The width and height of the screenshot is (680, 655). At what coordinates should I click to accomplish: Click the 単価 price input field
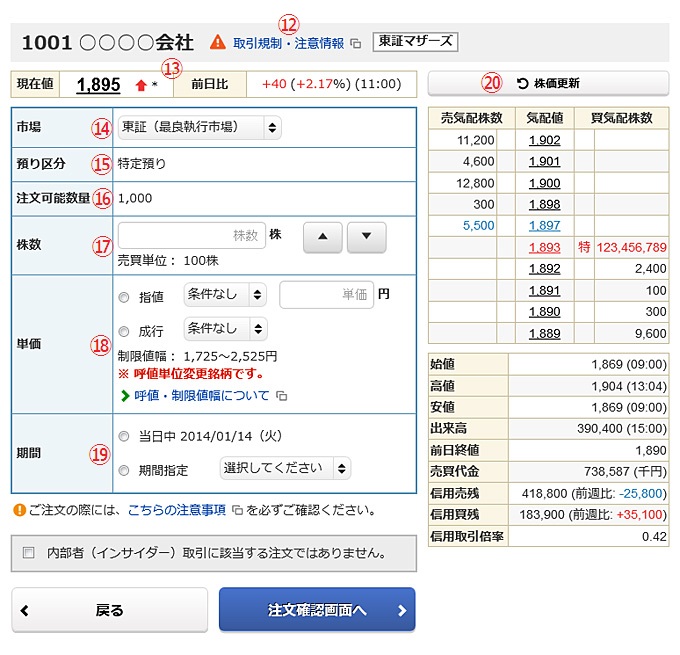point(327,295)
